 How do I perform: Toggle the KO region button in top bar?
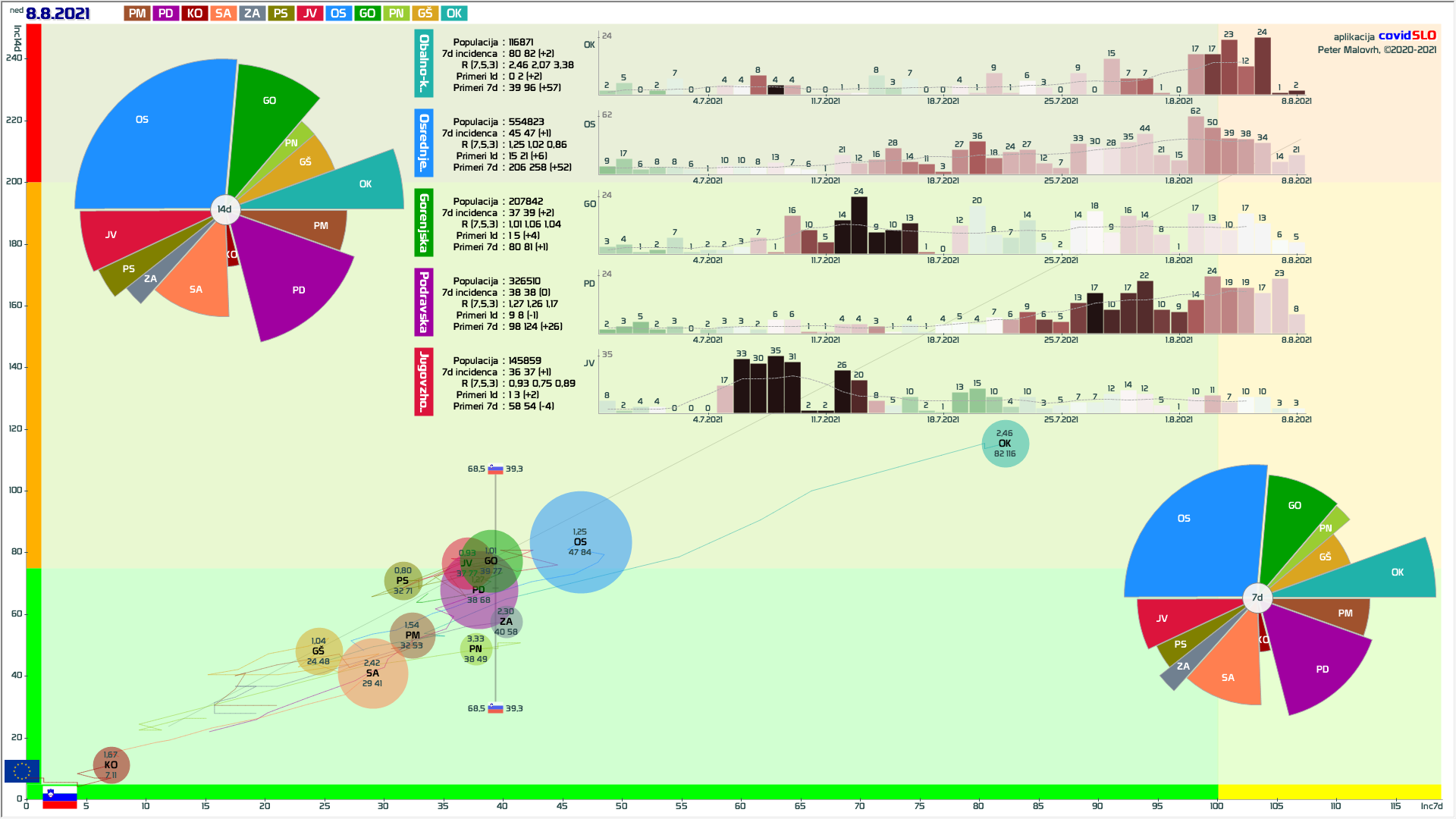click(x=195, y=14)
